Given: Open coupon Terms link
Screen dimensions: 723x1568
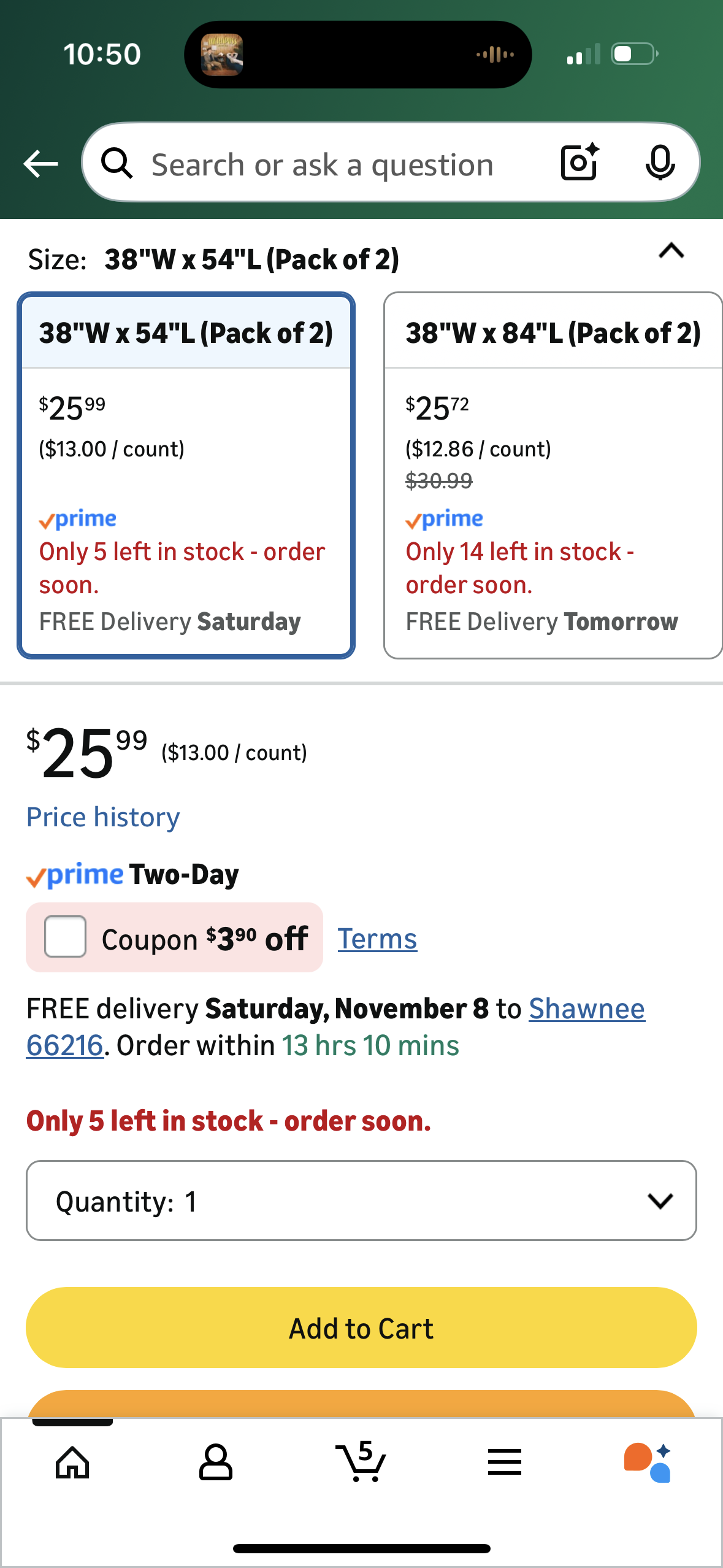Looking at the screenshot, I should (377, 939).
